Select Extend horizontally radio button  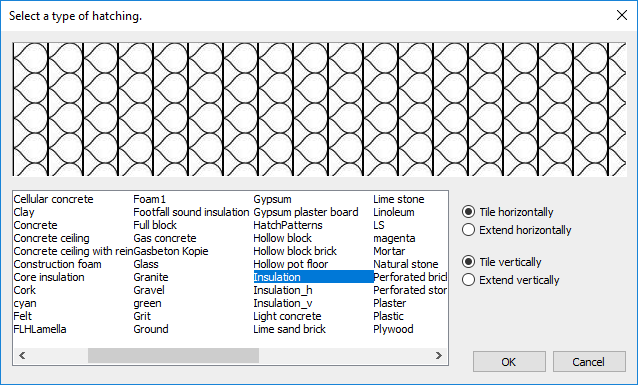tap(468, 230)
